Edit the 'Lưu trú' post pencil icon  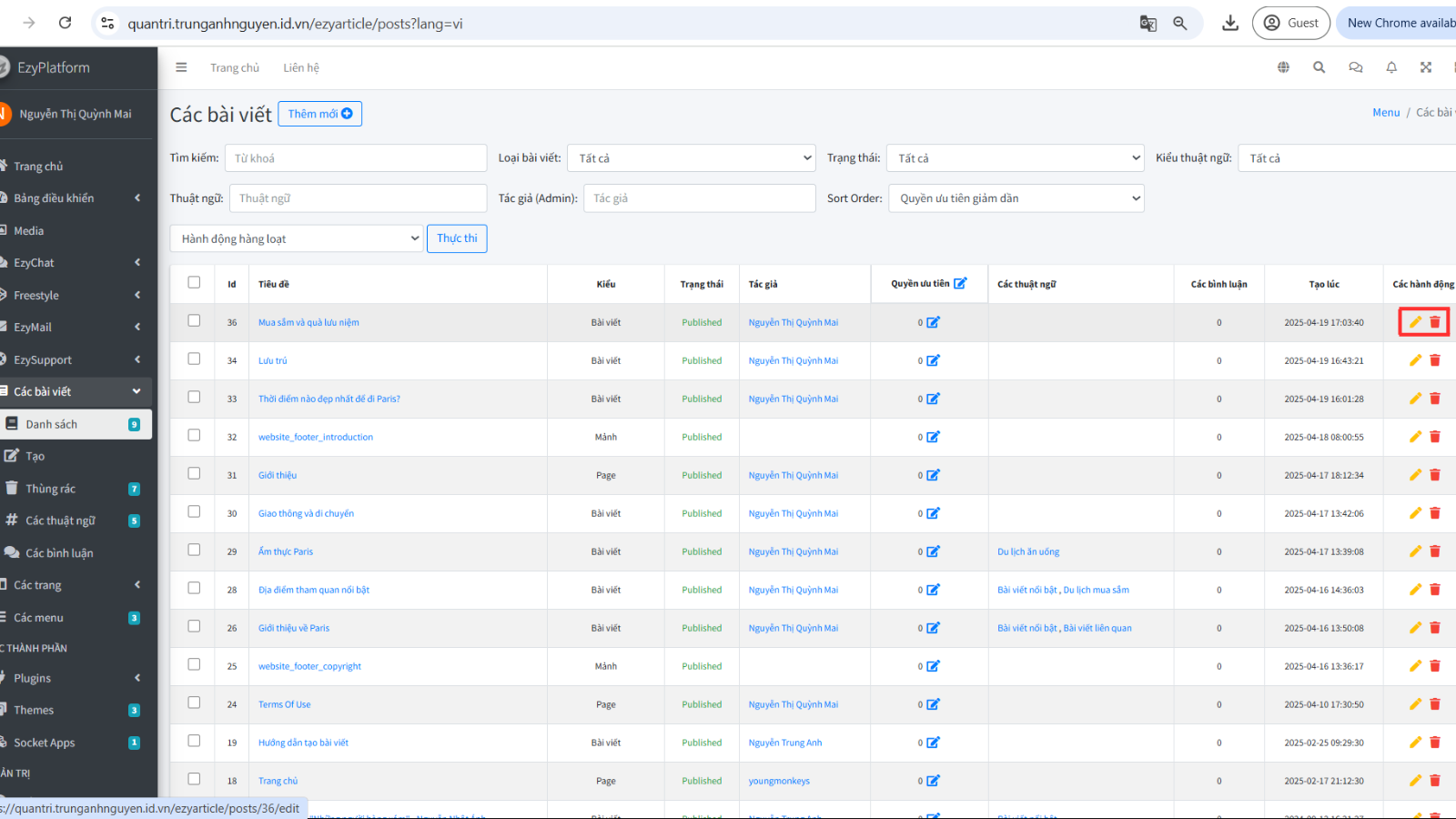coord(1415,360)
